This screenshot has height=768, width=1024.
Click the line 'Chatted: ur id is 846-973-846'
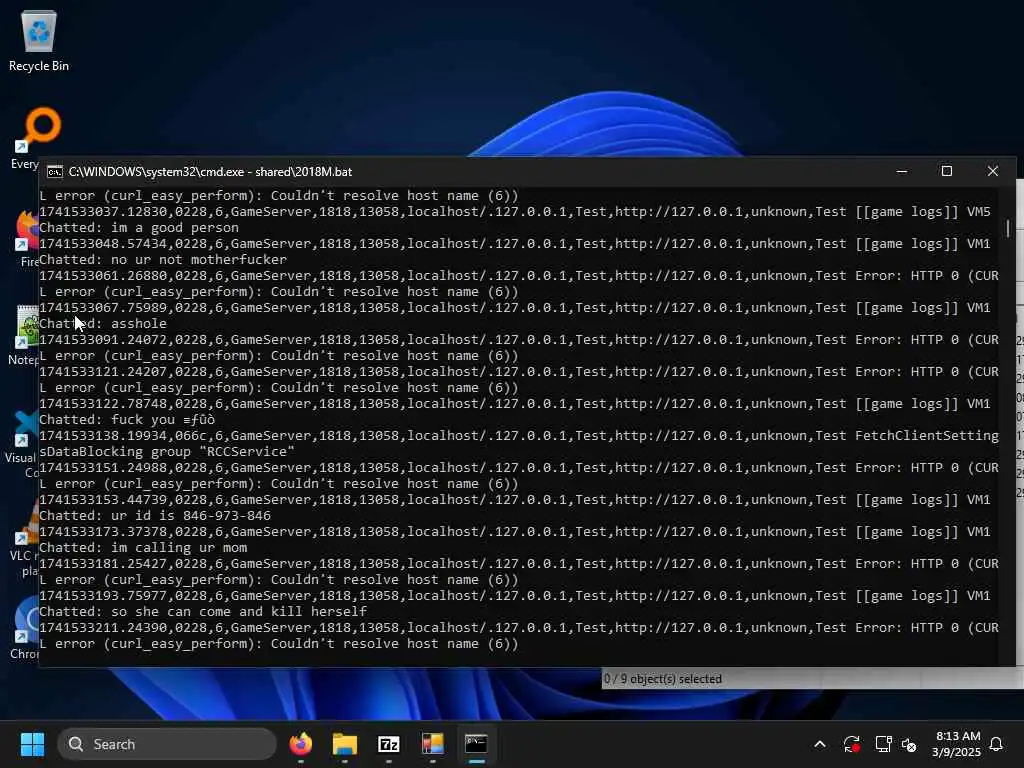click(155, 515)
